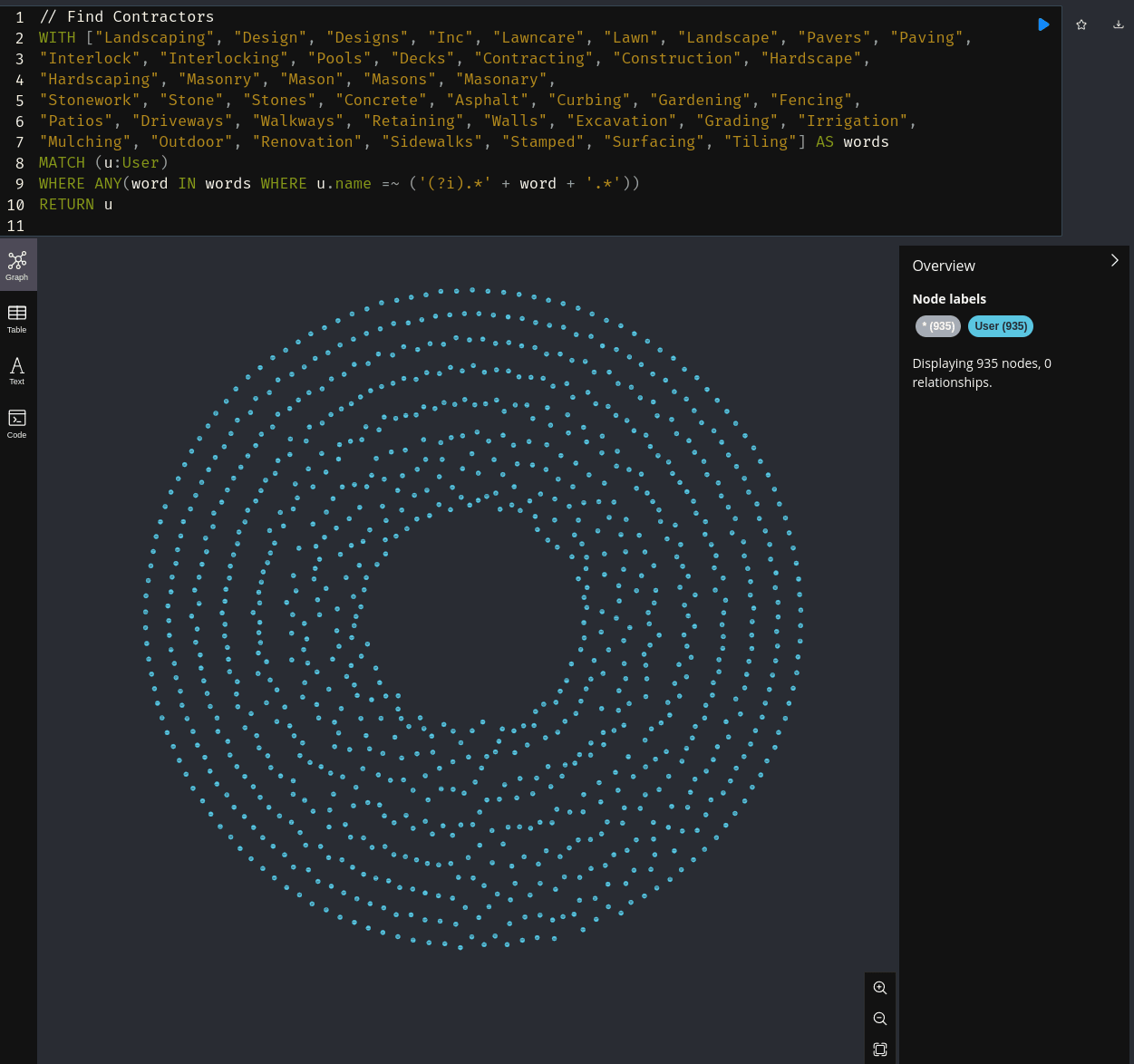This screenshot has width=1134, height=1064.
Task: Click the RETURN u line in editor
Action: [76, 204]
